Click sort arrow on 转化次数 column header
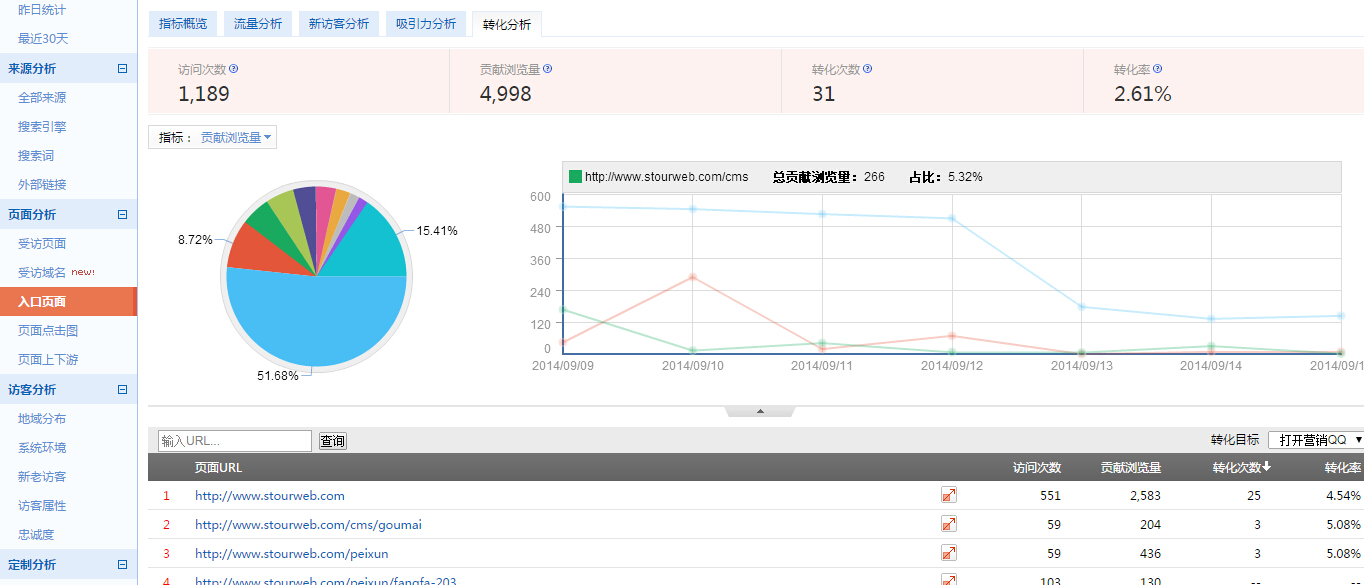The image size is (1364, 585). click(x=1268, y=467)
